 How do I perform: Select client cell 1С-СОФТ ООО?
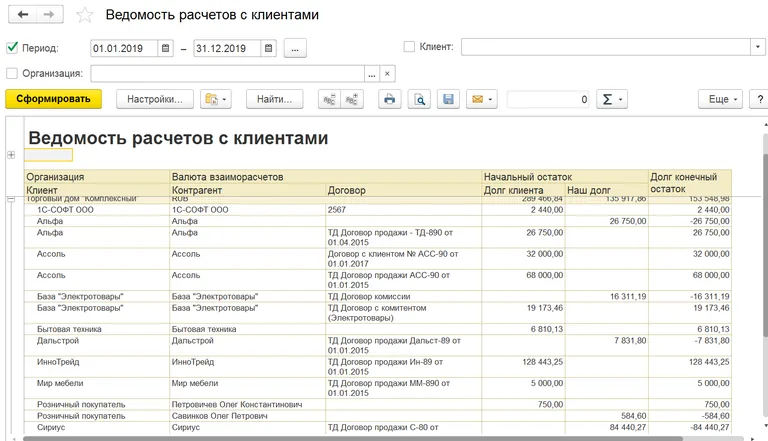[x=96, y=210]
